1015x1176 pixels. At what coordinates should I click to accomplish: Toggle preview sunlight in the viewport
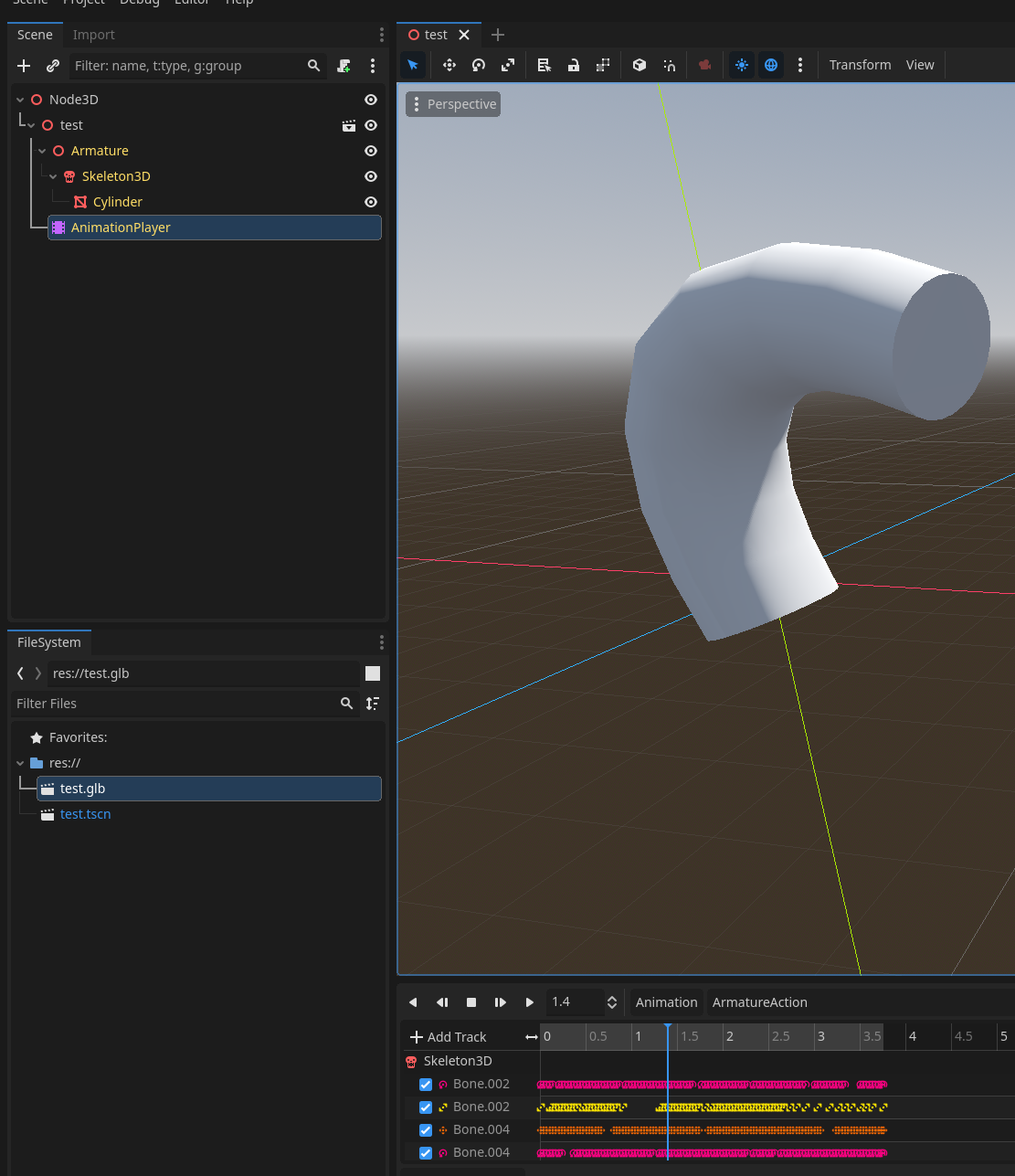click(742, 65)
